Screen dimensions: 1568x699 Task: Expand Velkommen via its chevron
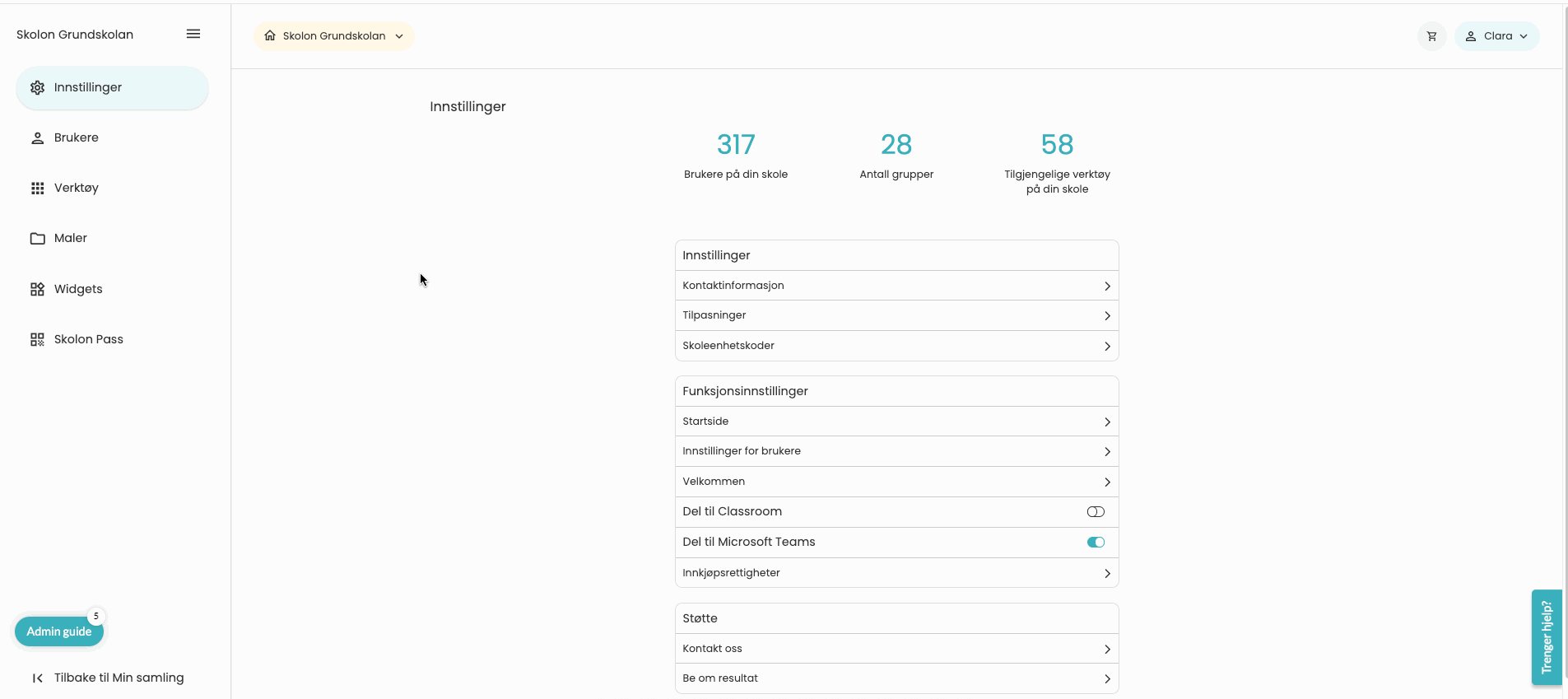point(1107,482)
